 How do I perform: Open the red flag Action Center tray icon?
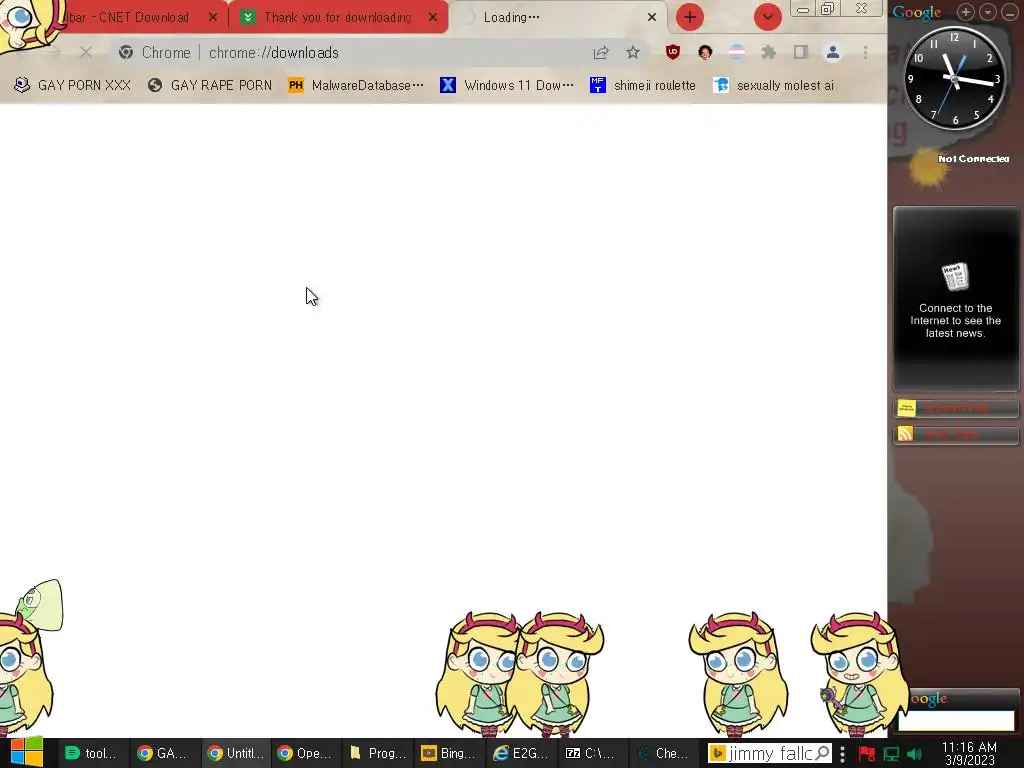867,754
